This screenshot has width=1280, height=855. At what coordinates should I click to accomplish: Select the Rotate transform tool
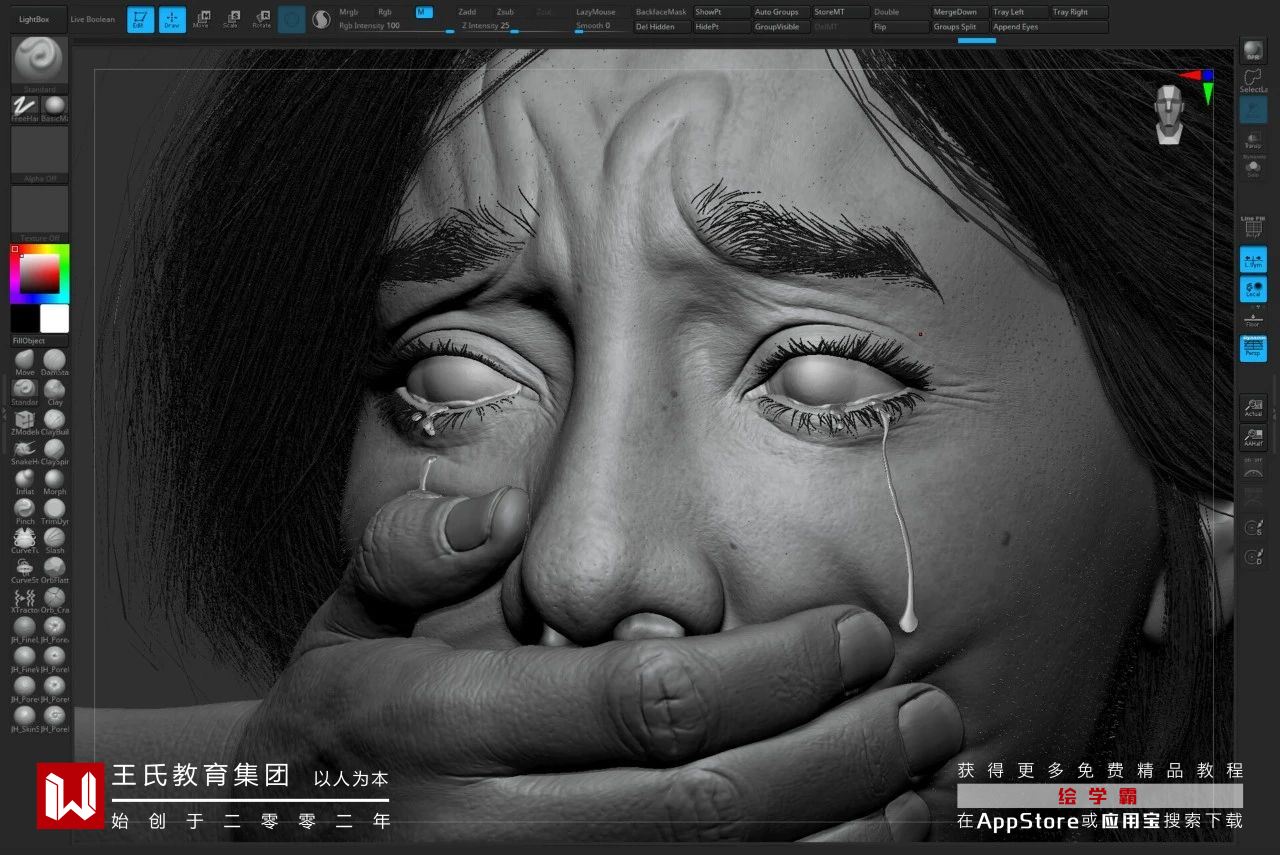point(262,19)
